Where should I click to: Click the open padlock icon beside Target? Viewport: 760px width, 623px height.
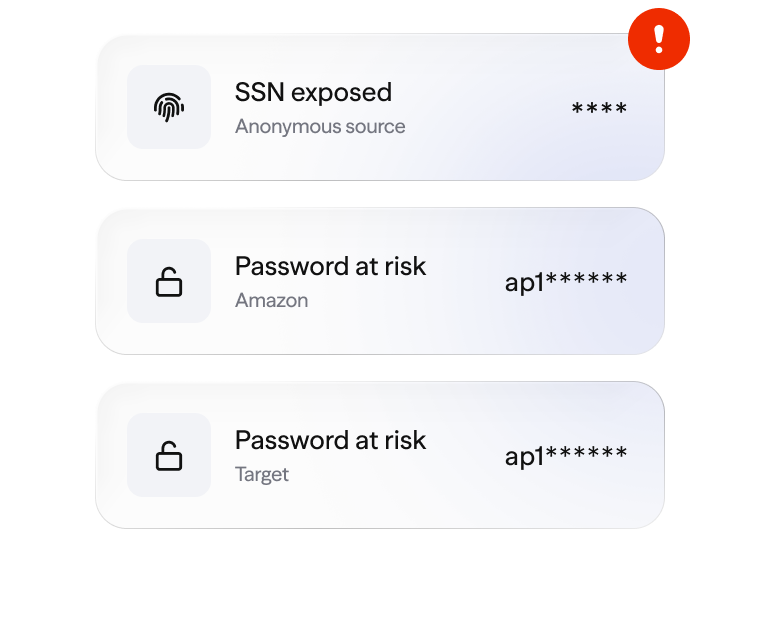pos(169,456)
